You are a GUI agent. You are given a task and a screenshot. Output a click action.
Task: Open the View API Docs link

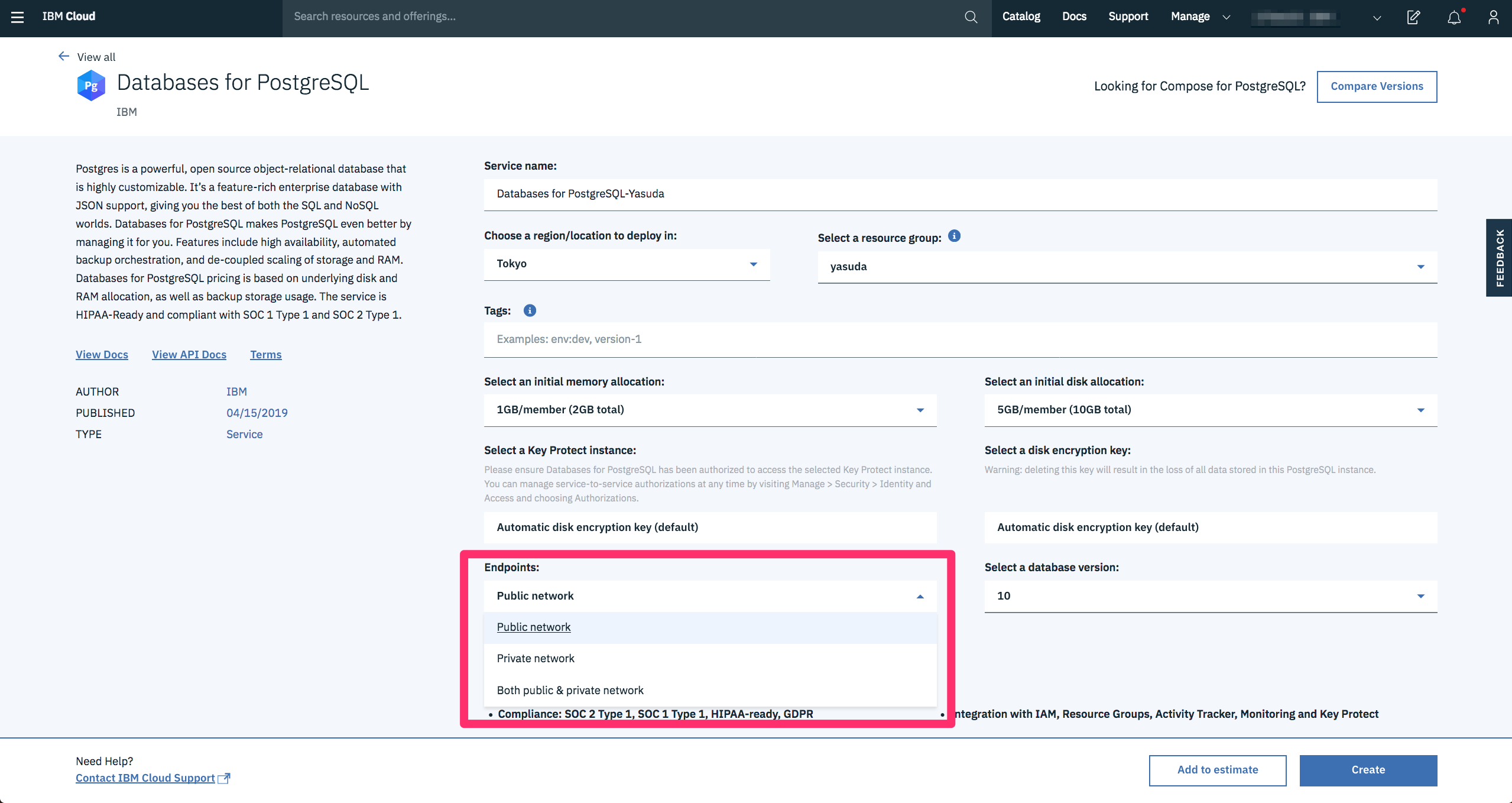(x=189, y=354)
